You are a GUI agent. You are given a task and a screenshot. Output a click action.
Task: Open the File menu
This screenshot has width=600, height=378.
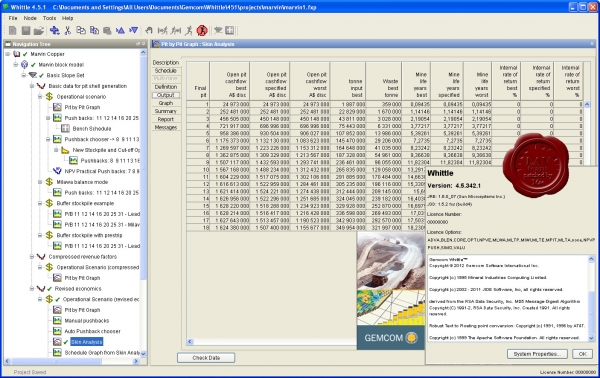pos(13,18)
